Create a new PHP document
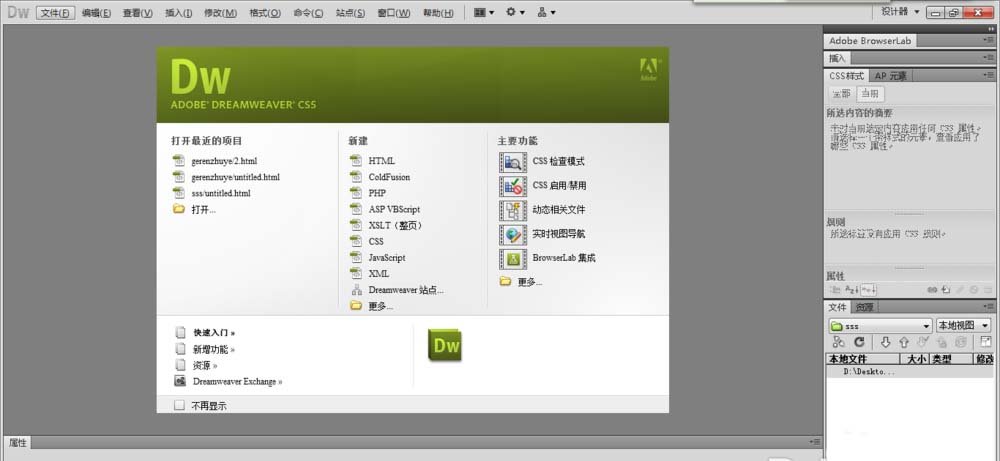This screenshot has width=1000, height=461. click(x=377, y=193)
